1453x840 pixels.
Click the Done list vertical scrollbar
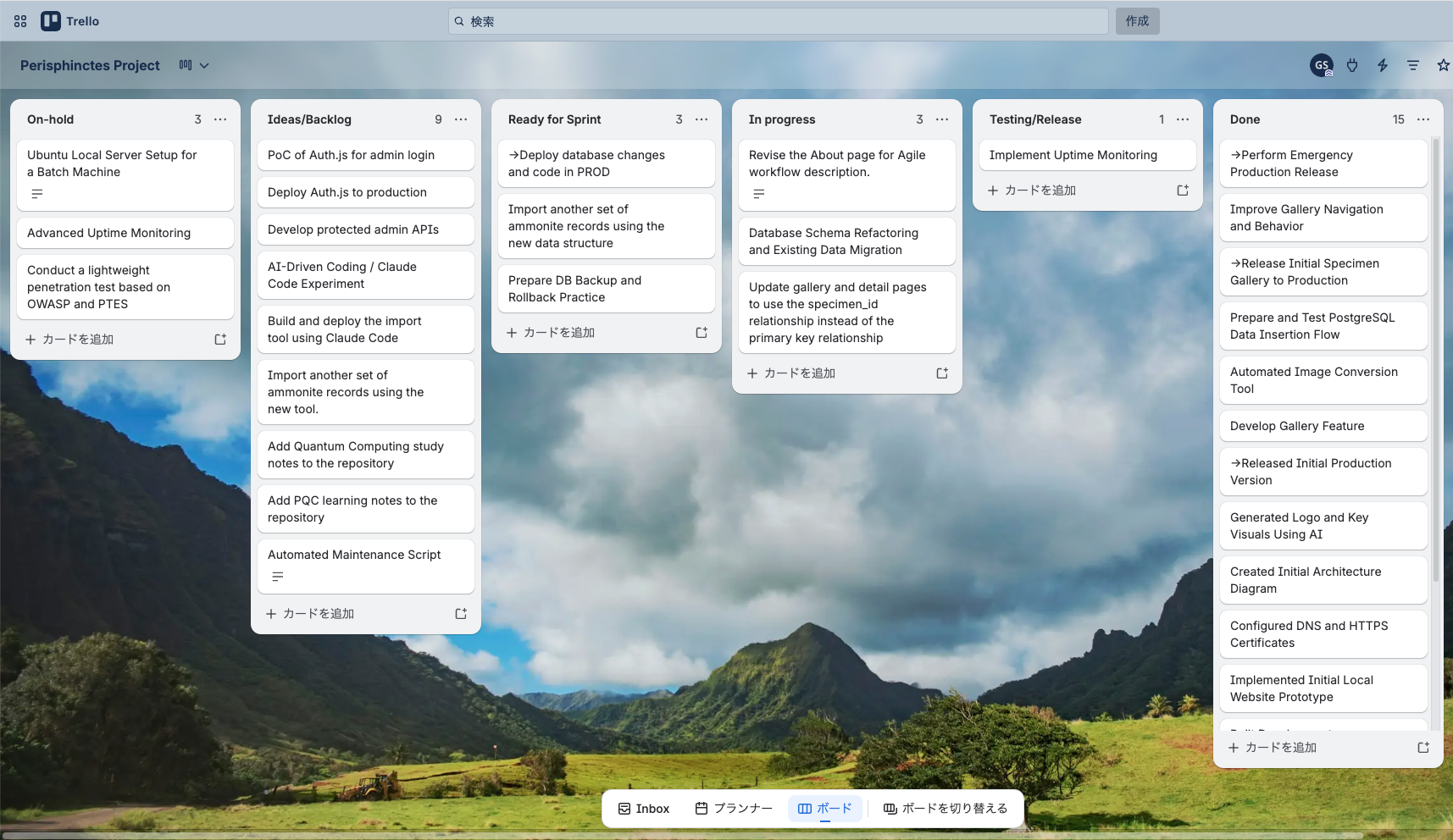(1435, 360)
